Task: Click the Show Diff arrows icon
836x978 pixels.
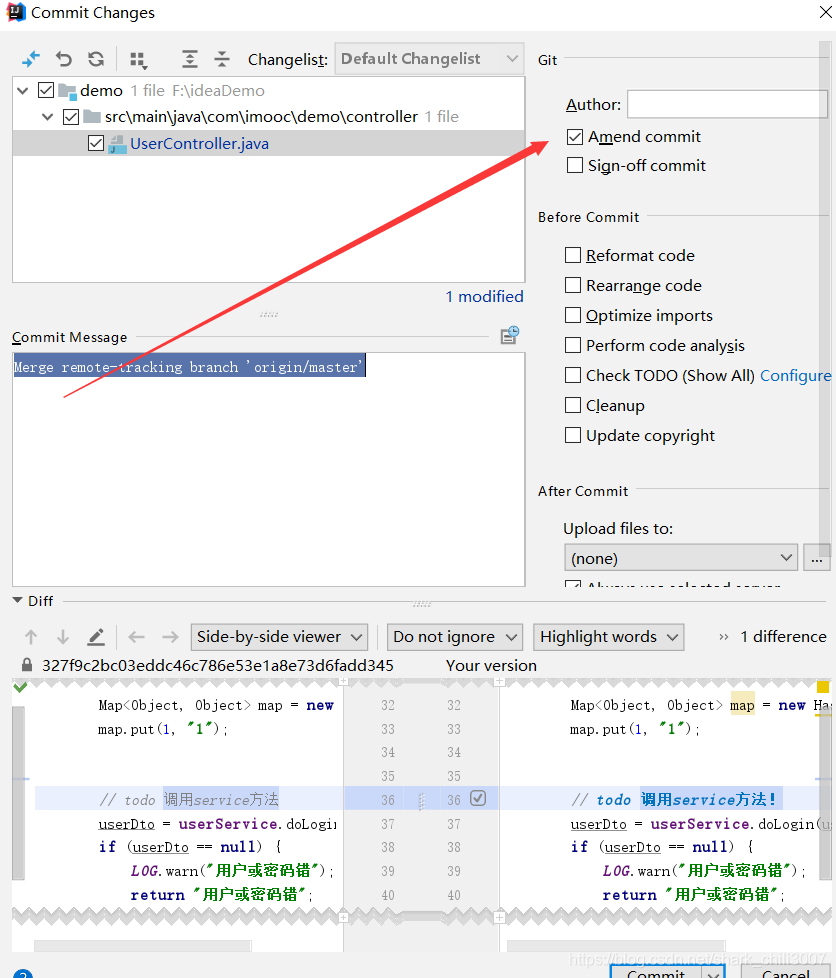Action: pos(31,59)
